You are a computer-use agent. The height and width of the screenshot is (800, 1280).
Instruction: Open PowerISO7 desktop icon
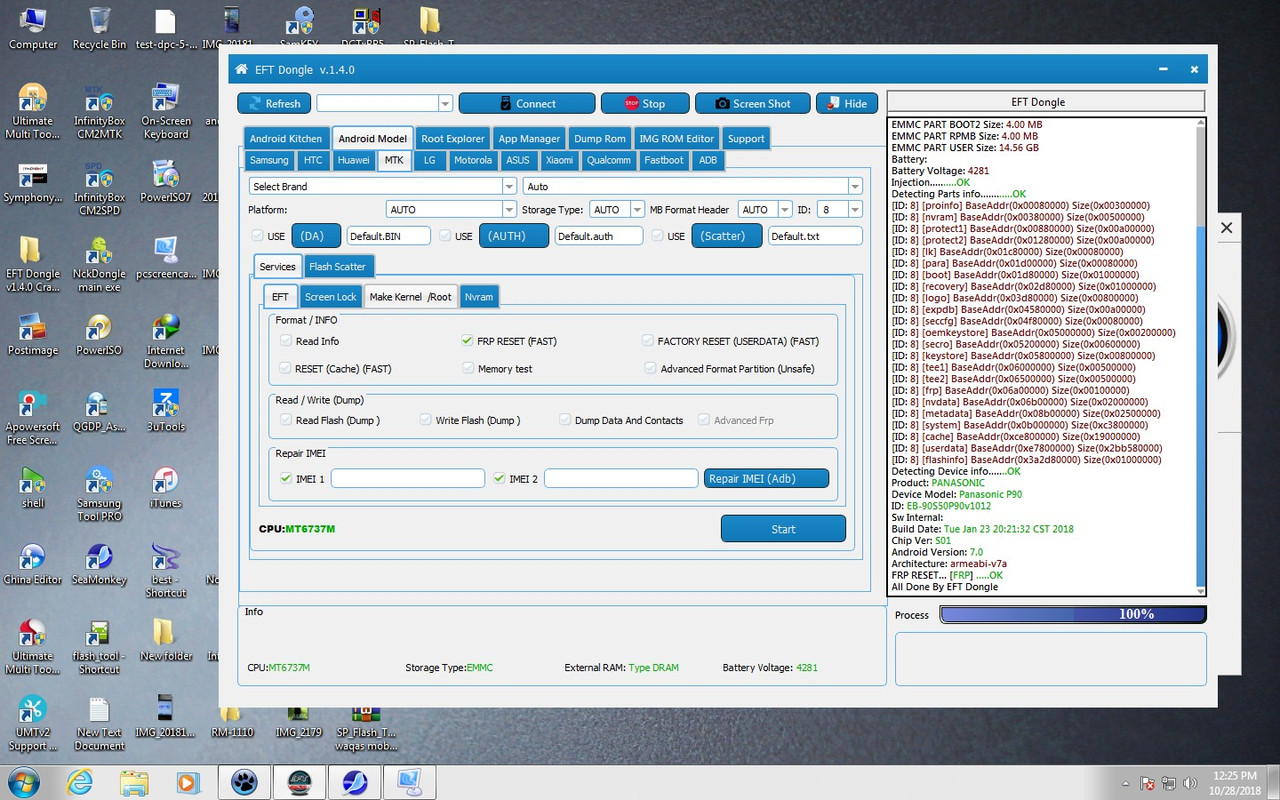(165, 182)
